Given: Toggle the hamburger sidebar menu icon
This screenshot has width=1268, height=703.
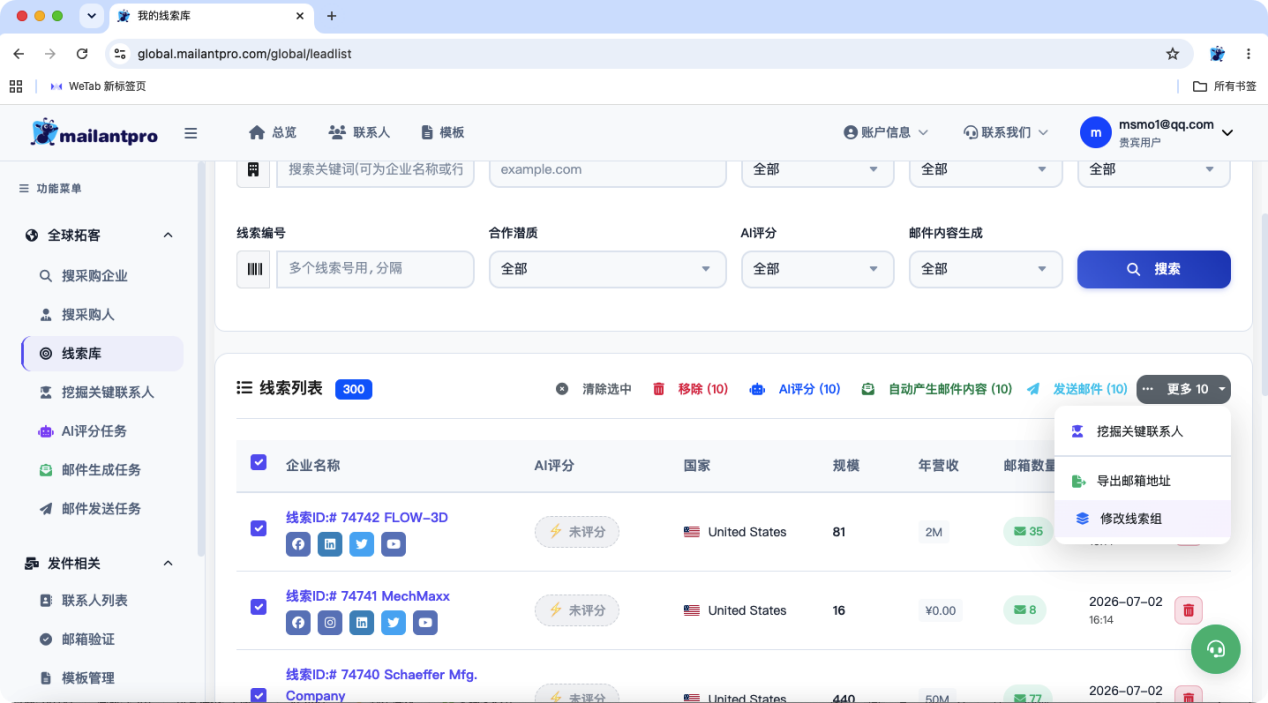Looking at the screenshot, I should pyautogui.click(x=191, y=133).
